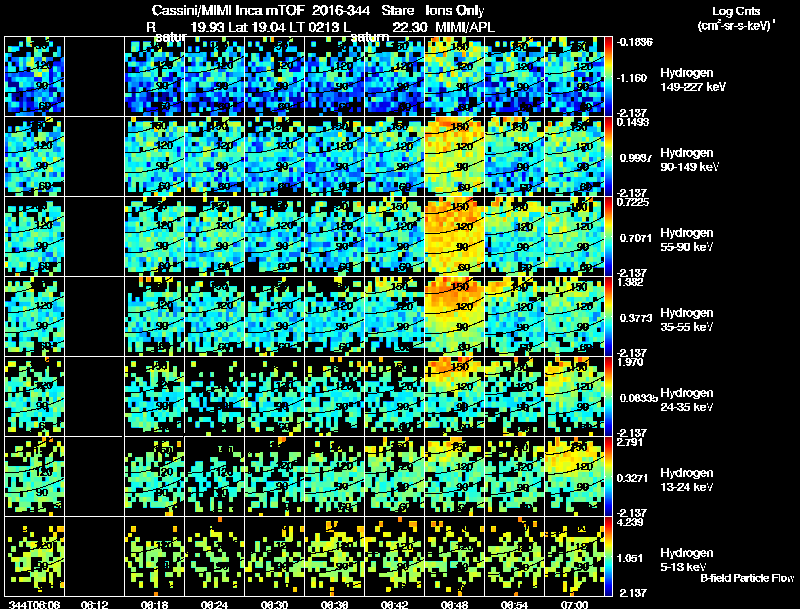The image size is (800, 609).
Task: Open the 5-13 keV image panel at 06:36
Action: (x=334, y=557)
